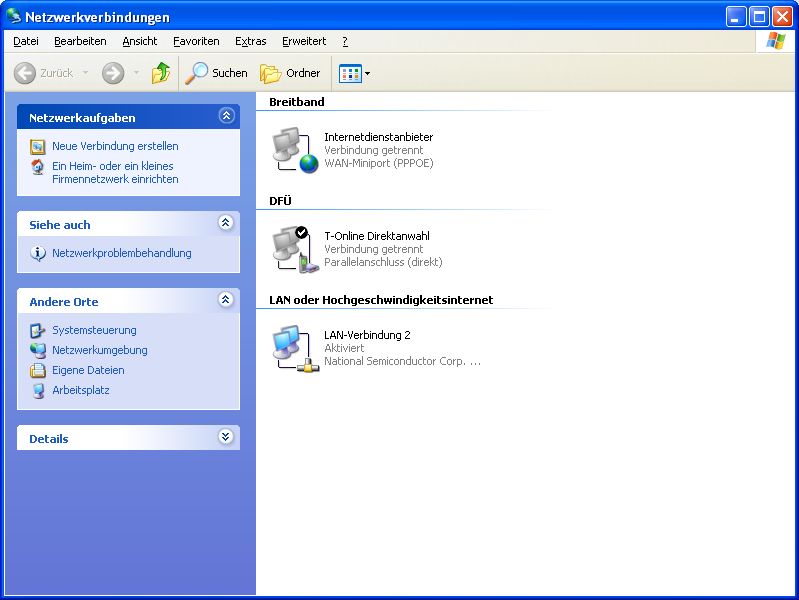
Task: Open the Ansicht views dropdown button
Action: (x=354, y=73)
